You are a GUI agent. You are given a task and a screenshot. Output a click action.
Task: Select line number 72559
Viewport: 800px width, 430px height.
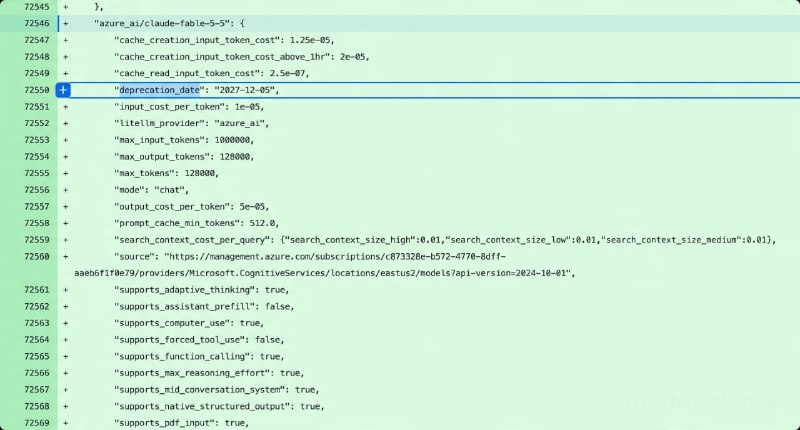[37, 240]
